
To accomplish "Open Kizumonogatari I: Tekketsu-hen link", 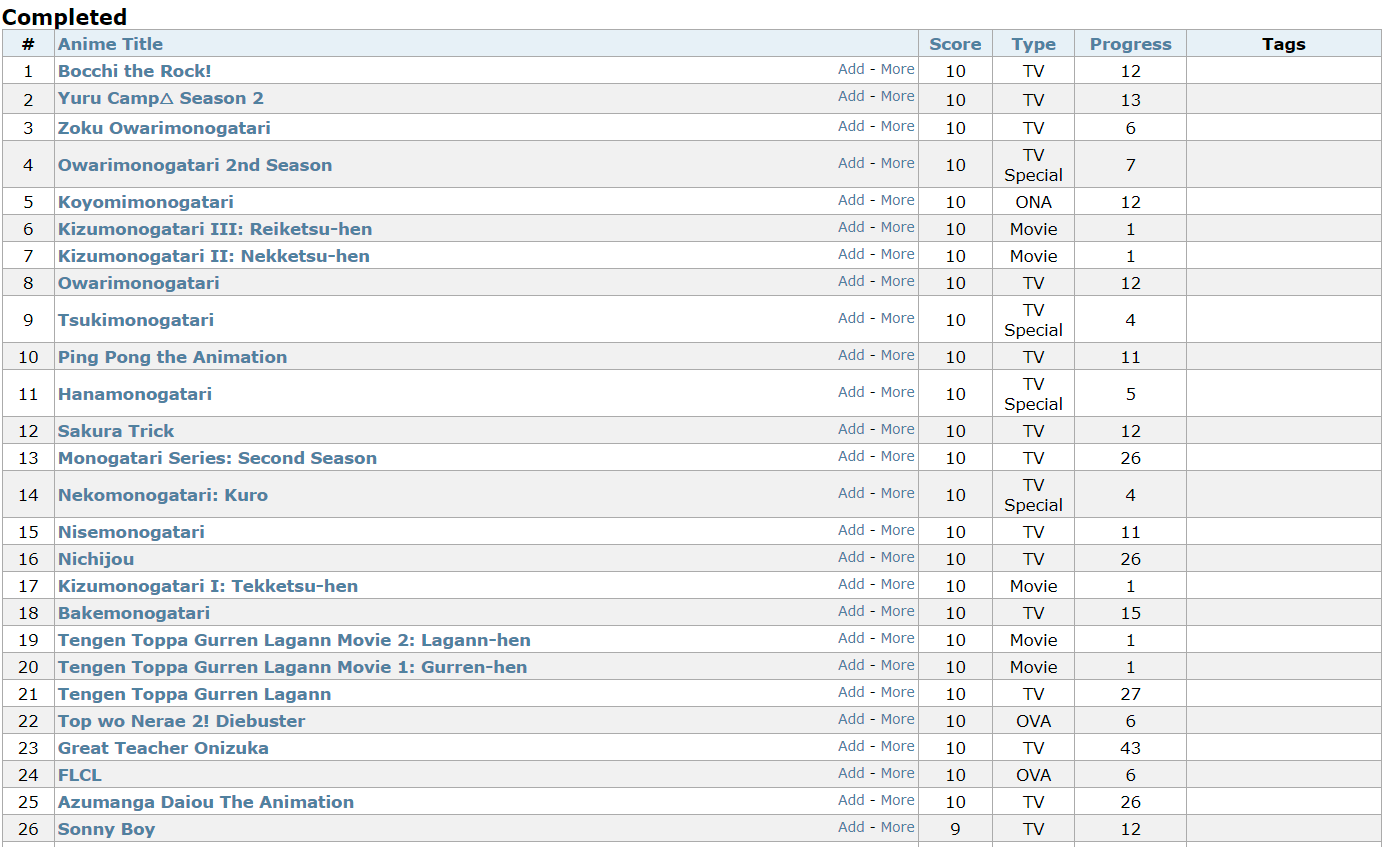I will [x=208, y=586].
